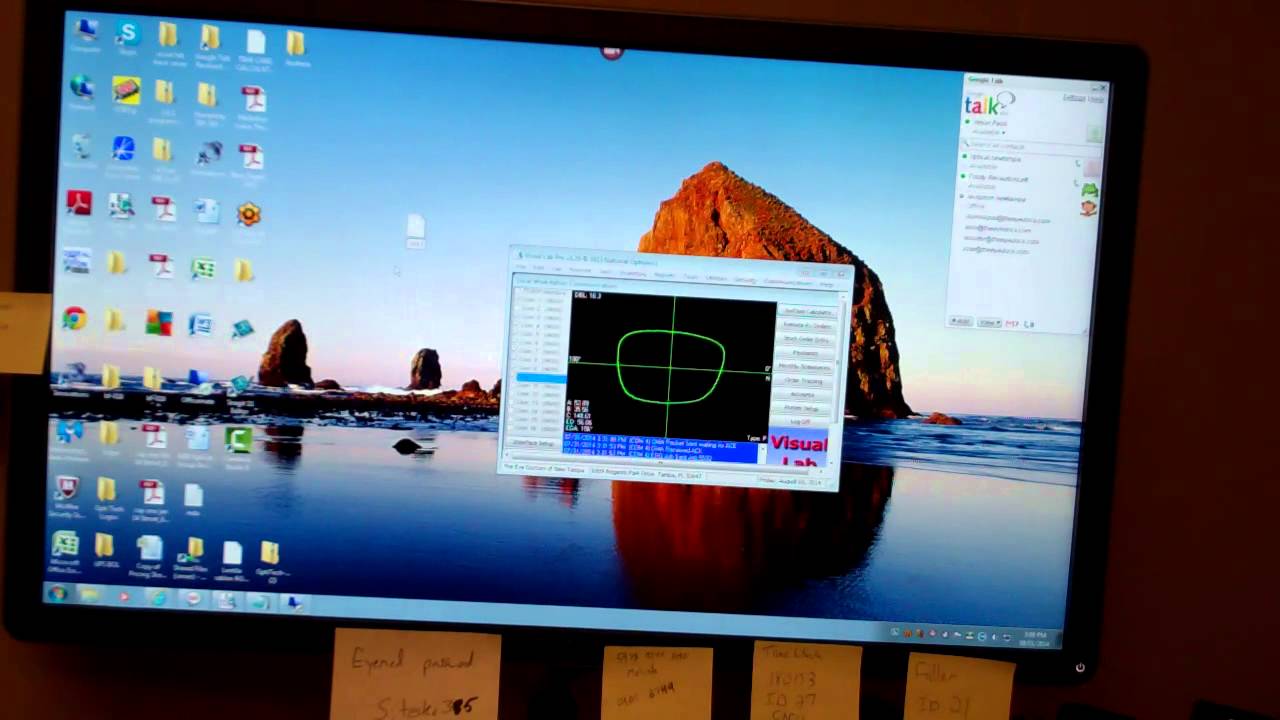Click the Accounts button in Visual Lab

coord(802,394)
